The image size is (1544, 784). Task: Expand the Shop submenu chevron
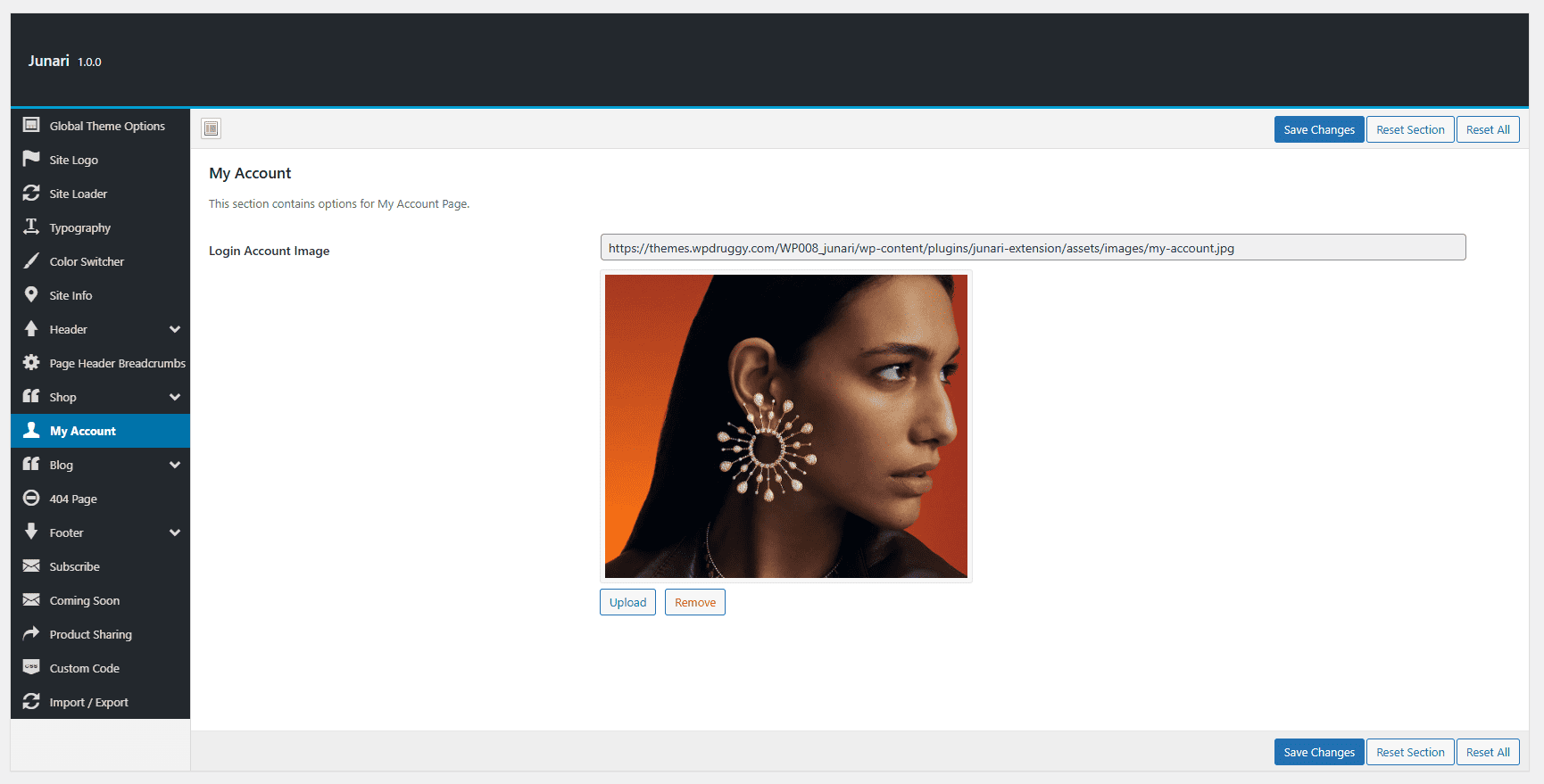[175, 397]
